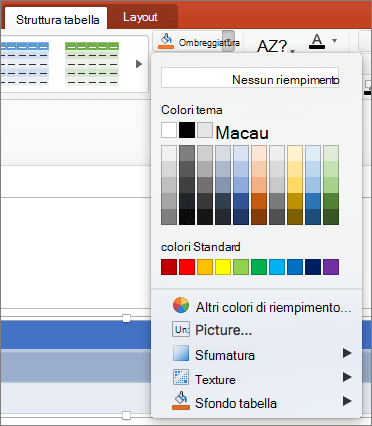Expand the font color dropdown arrow
Viewport: 372px width, 426px height.
click(334, 41)
